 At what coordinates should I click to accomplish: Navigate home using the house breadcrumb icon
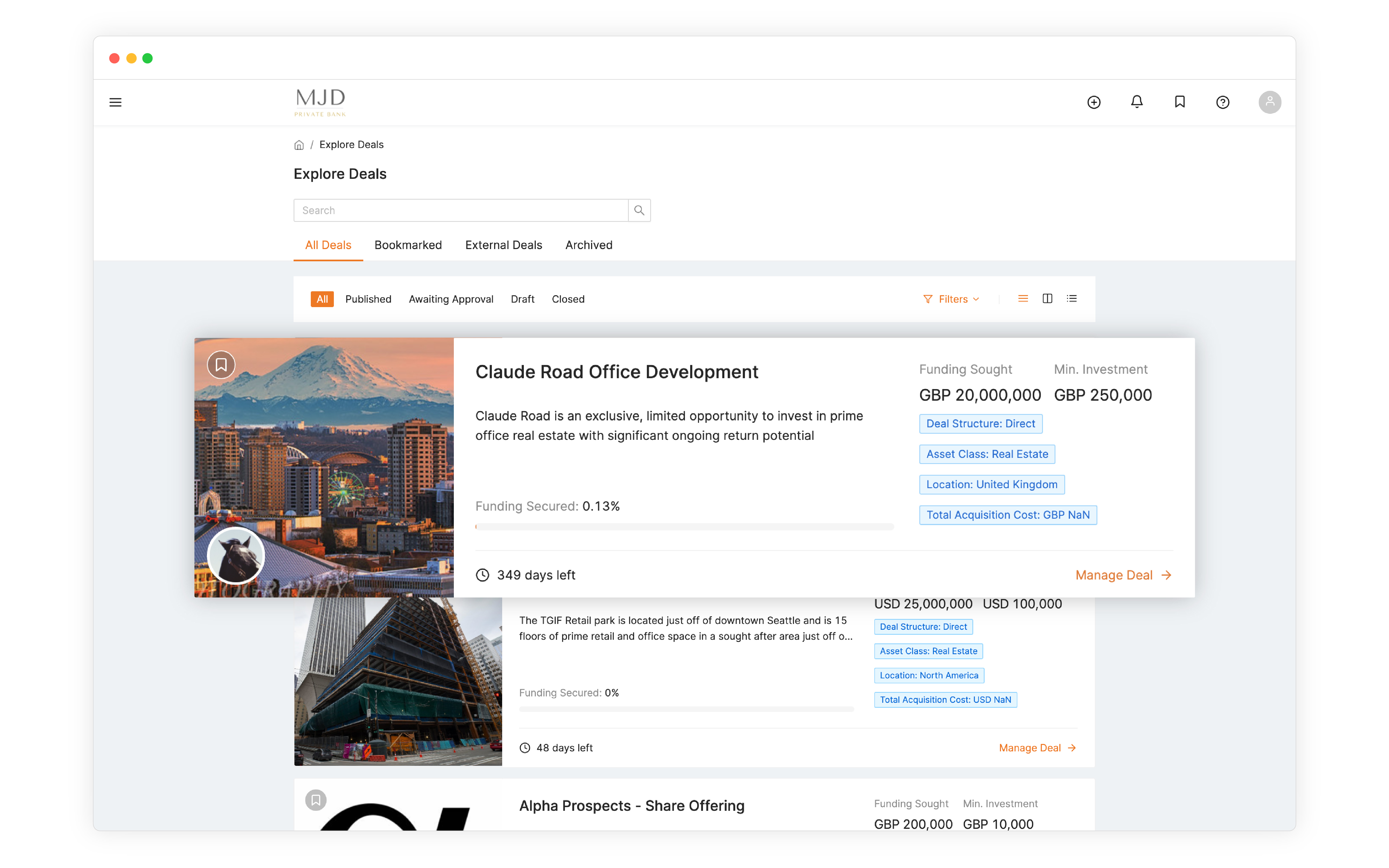[299, 145]
